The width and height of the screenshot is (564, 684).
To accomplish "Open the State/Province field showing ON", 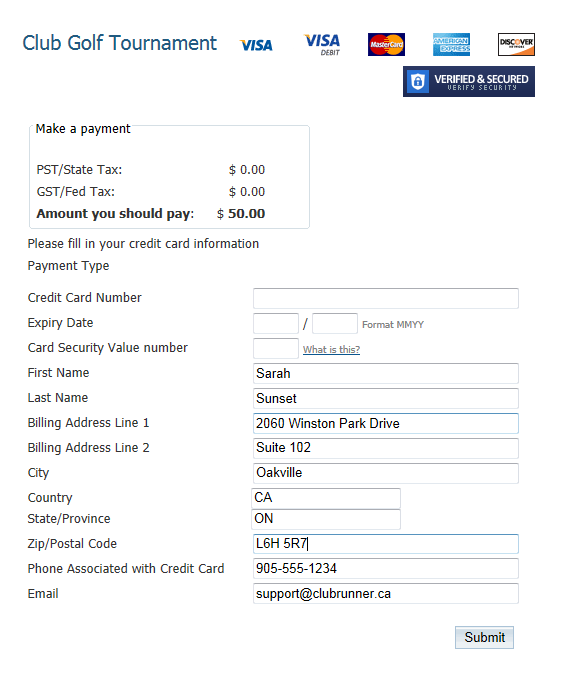I will [326, 519].
